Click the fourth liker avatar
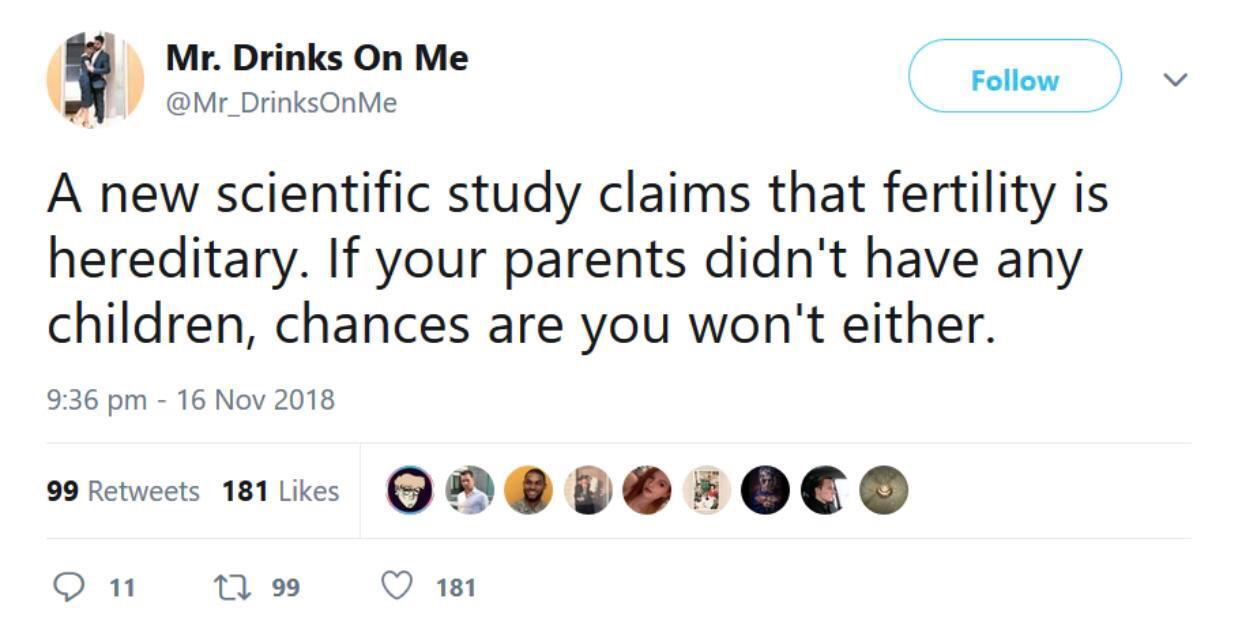 tap(587, 490)
